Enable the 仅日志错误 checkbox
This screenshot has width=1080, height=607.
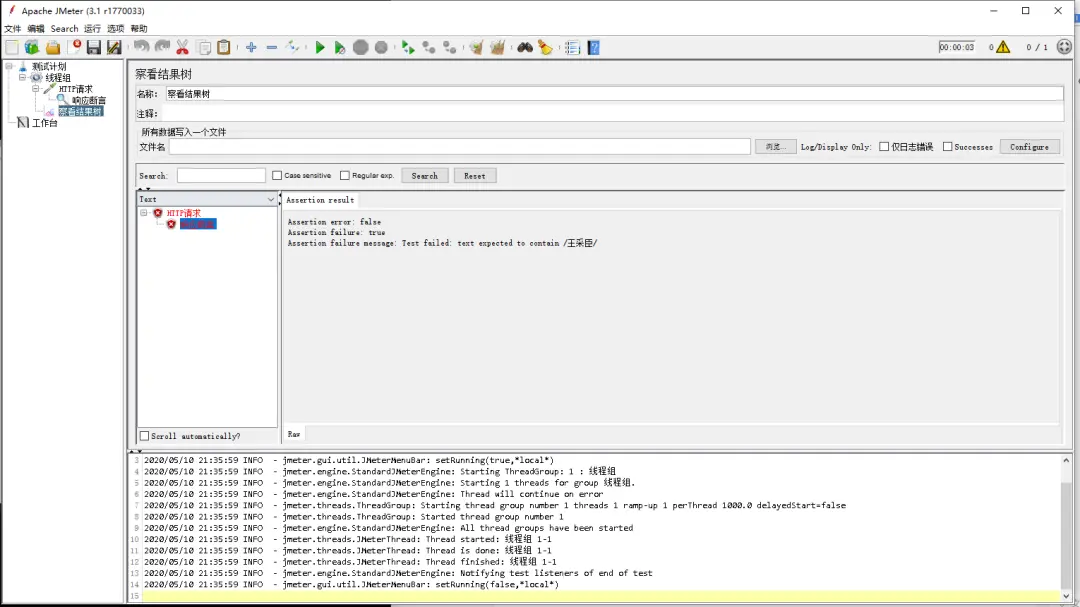coord(884,147)
